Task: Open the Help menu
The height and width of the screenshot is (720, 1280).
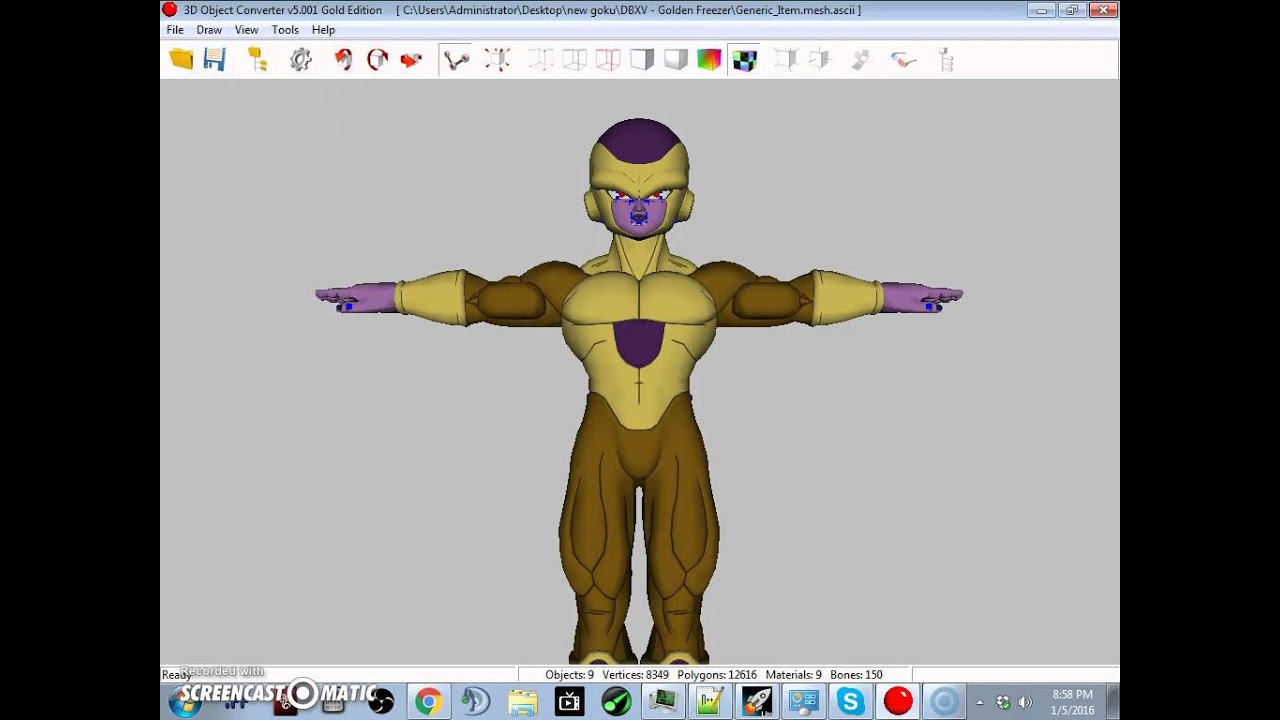Action: tap(323, 30)
